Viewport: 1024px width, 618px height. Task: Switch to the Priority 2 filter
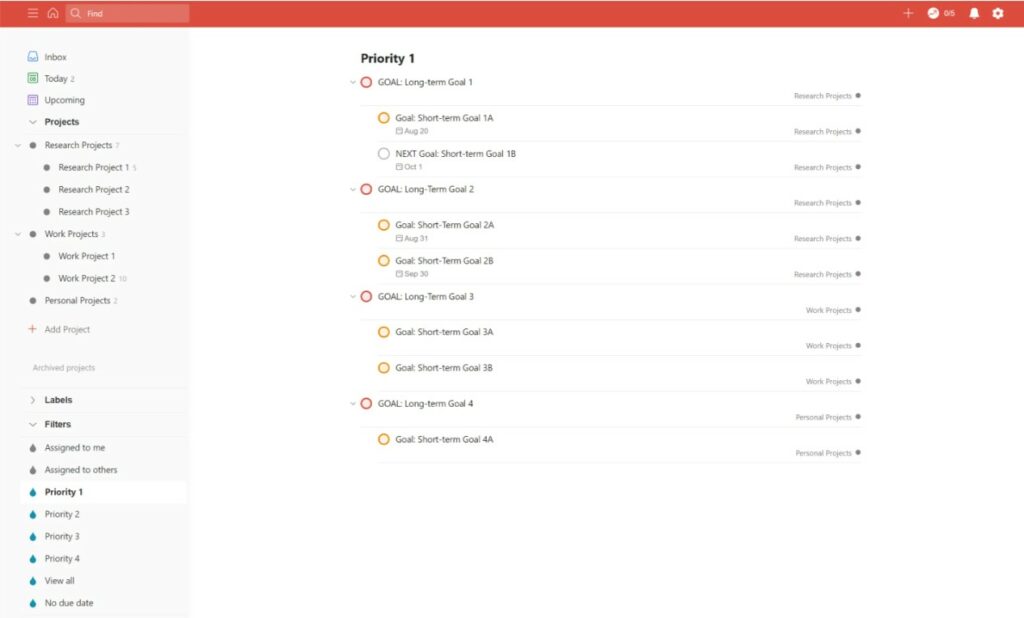pos(62,513)
